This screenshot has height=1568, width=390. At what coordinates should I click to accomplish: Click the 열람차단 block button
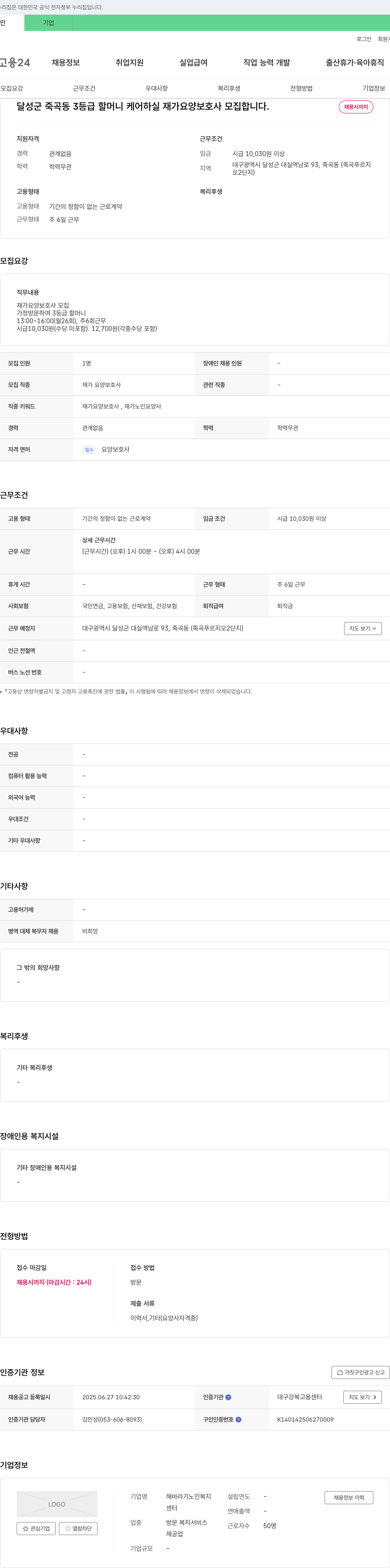(78, 1529)
